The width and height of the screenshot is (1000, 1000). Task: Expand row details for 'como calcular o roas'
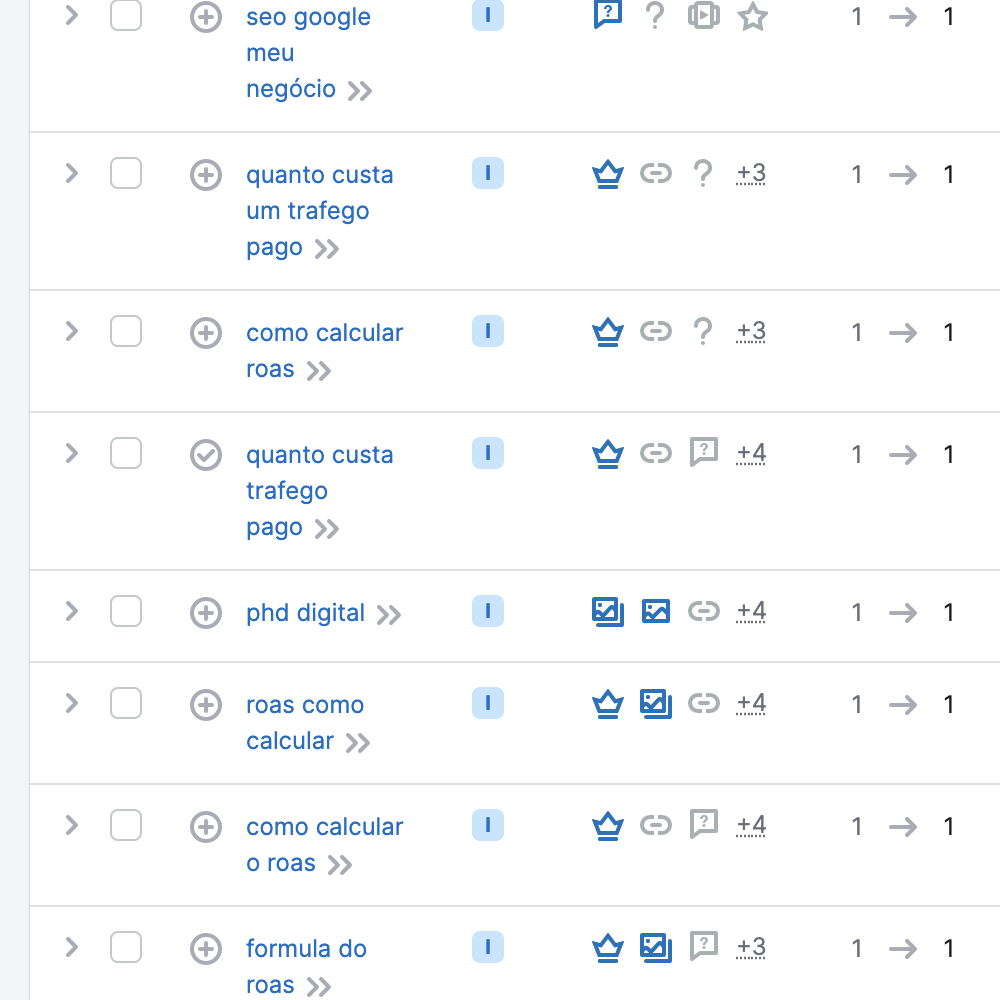[x=72, y=825]
